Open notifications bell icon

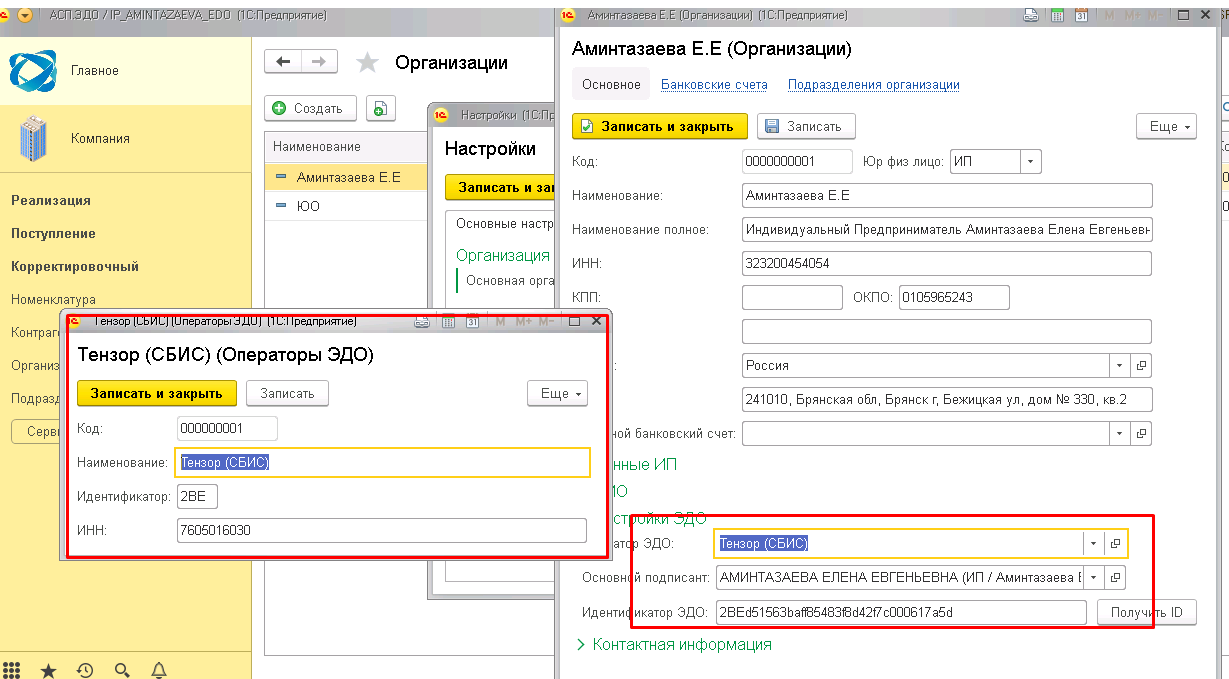click(x=158, y=669)
